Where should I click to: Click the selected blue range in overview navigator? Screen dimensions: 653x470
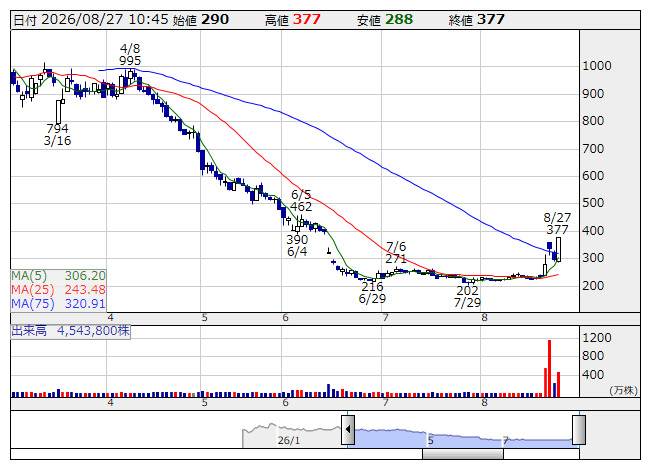[x=463, y=438]
